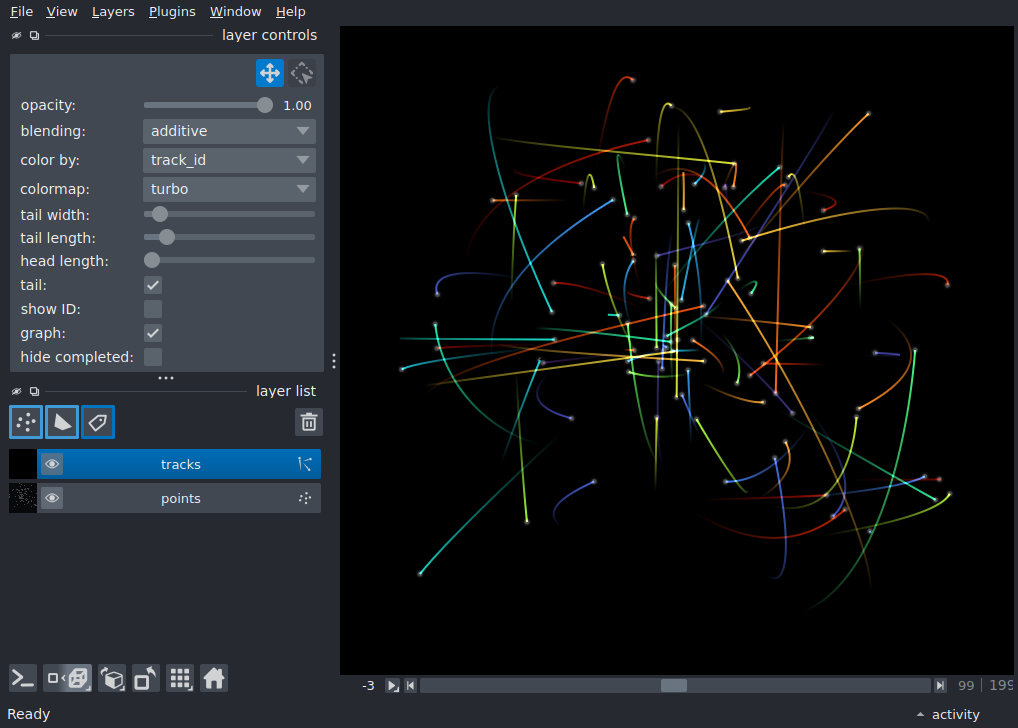Open the Plugins menu
This screenshot has width=1018, height=728.
coord(172,12)
